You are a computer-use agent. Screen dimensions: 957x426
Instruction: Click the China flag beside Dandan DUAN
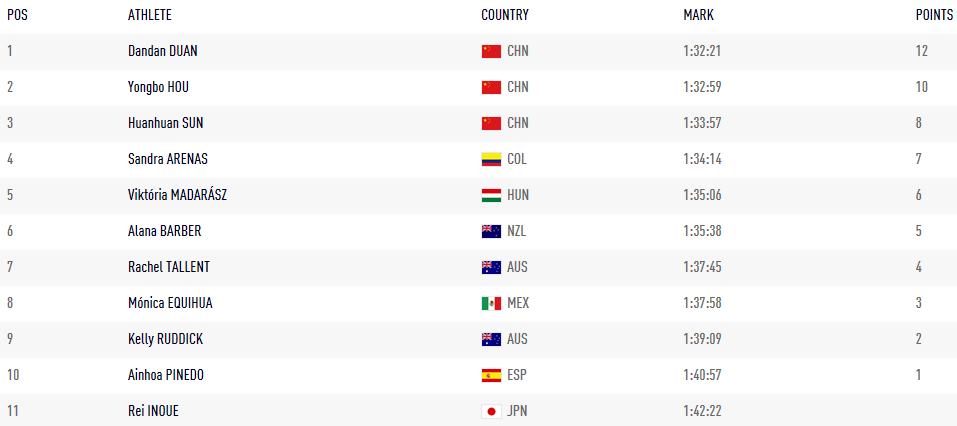click(491, 51)
